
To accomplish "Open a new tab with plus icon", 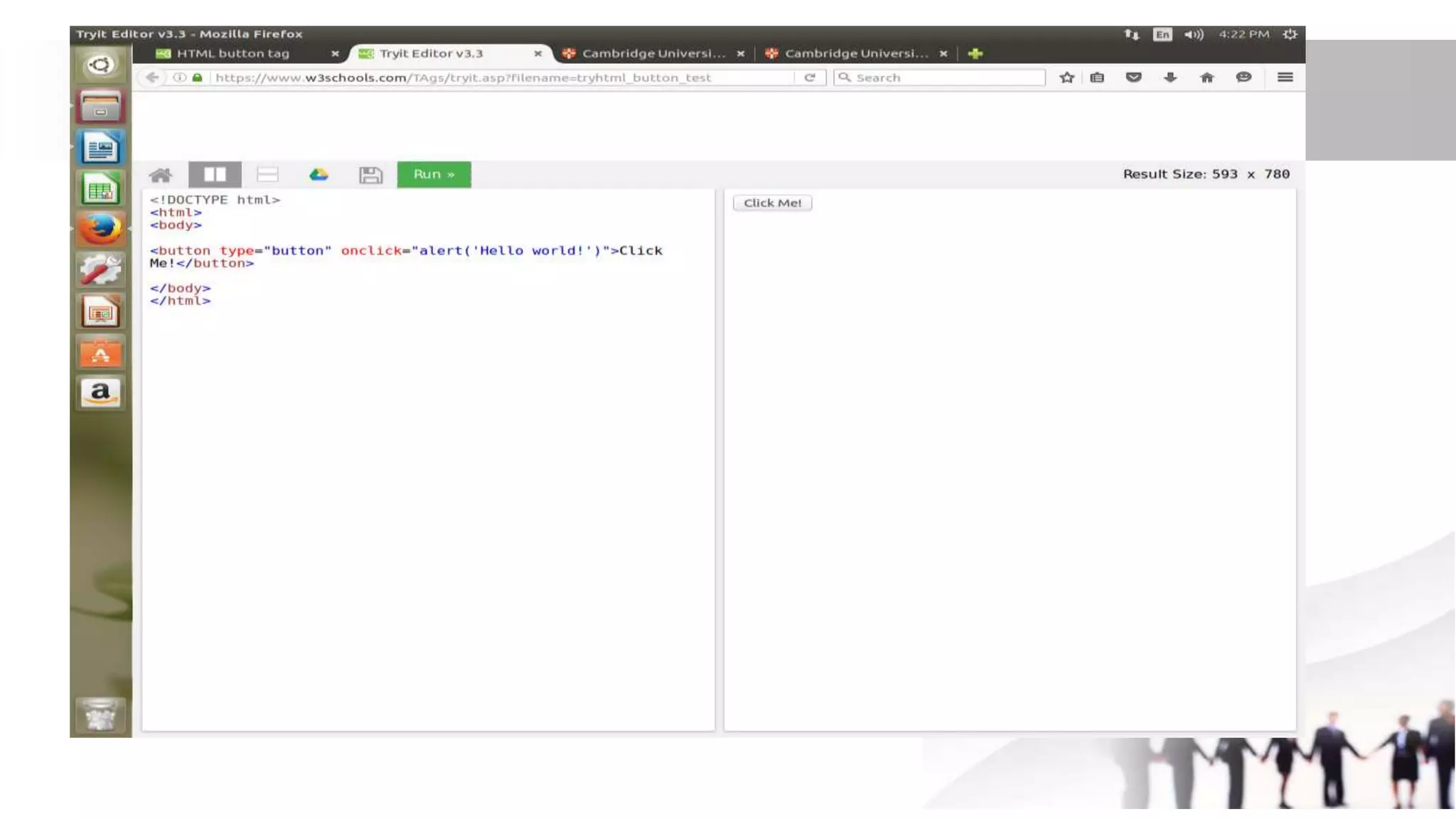I will click(975, 53).
